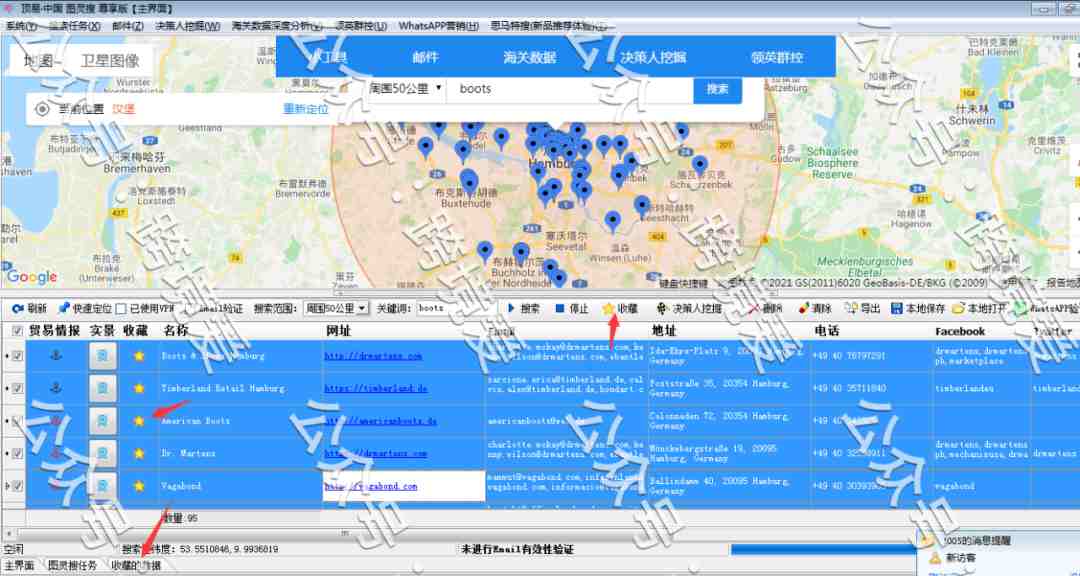Click the 刷新 refresh toolbar icon
The image size is (1080, 576).
pos(17,309)
